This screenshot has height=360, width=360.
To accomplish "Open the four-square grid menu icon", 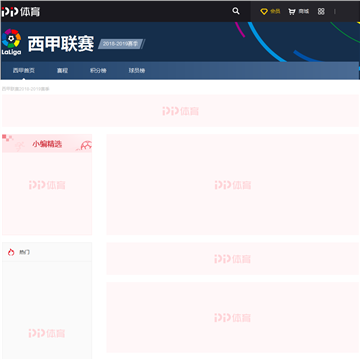I will pyautogui.click(x=321, y=12).
